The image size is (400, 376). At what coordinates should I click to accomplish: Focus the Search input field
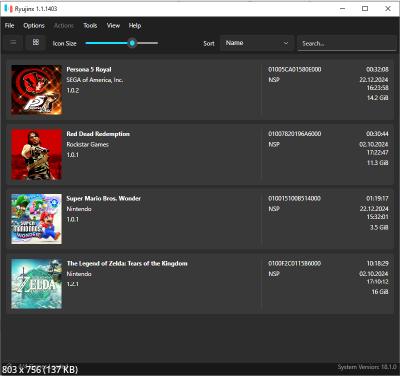point(347,43)
